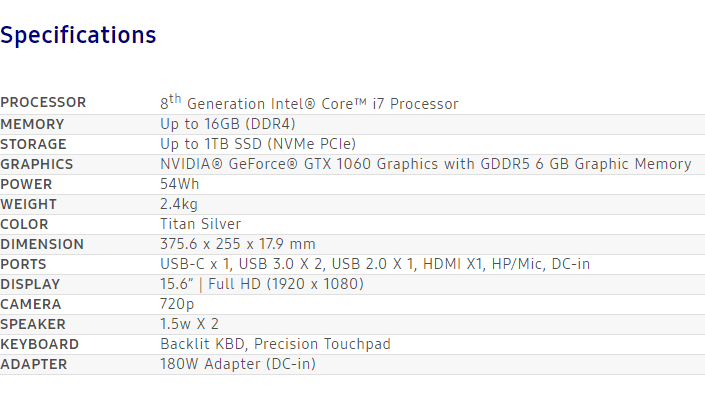Click the 180W Adapter (DC-in) value
The height and width of the screenshot is (400, 705).
(x=238, y=364)
